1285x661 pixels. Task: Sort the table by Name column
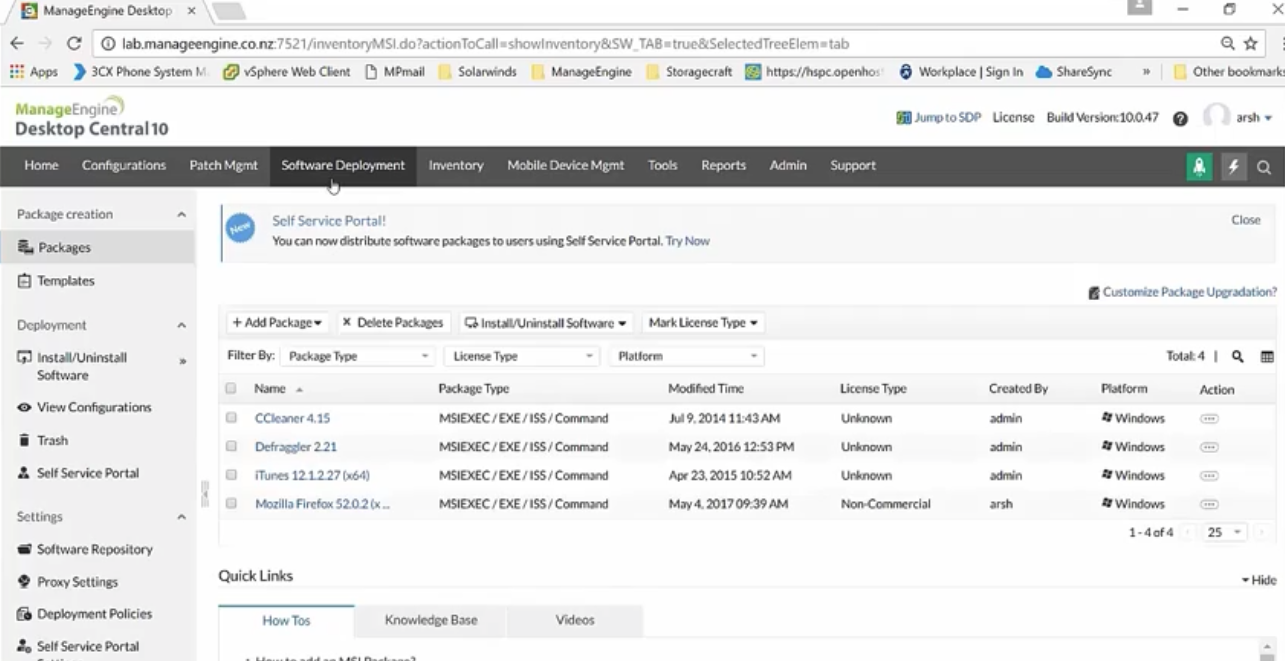click(x=270, y=389)
